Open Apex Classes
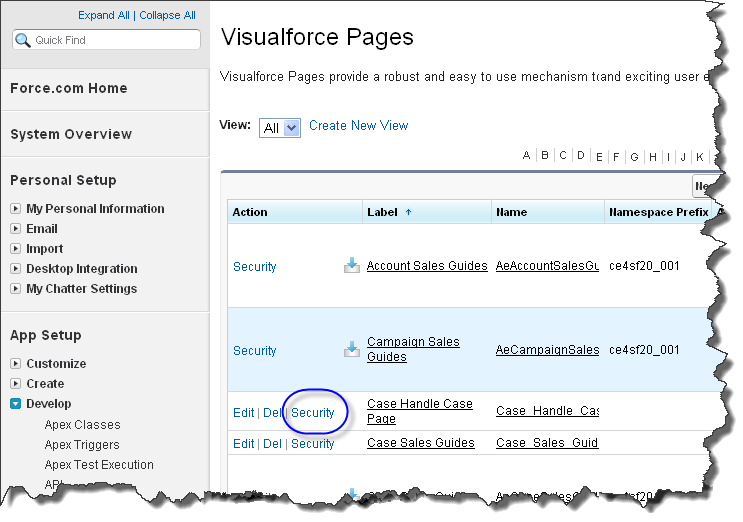 click(82, 424)
